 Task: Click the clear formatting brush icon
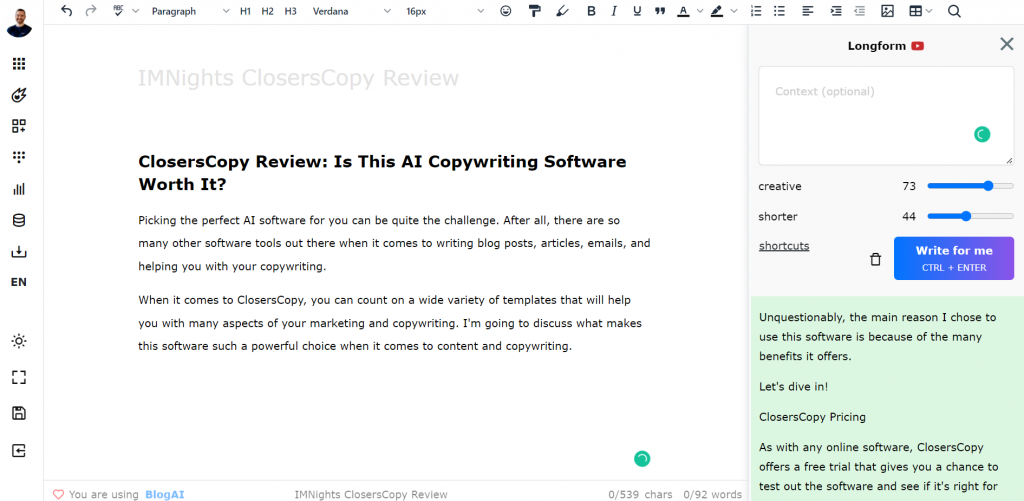[x=562, y=11]
